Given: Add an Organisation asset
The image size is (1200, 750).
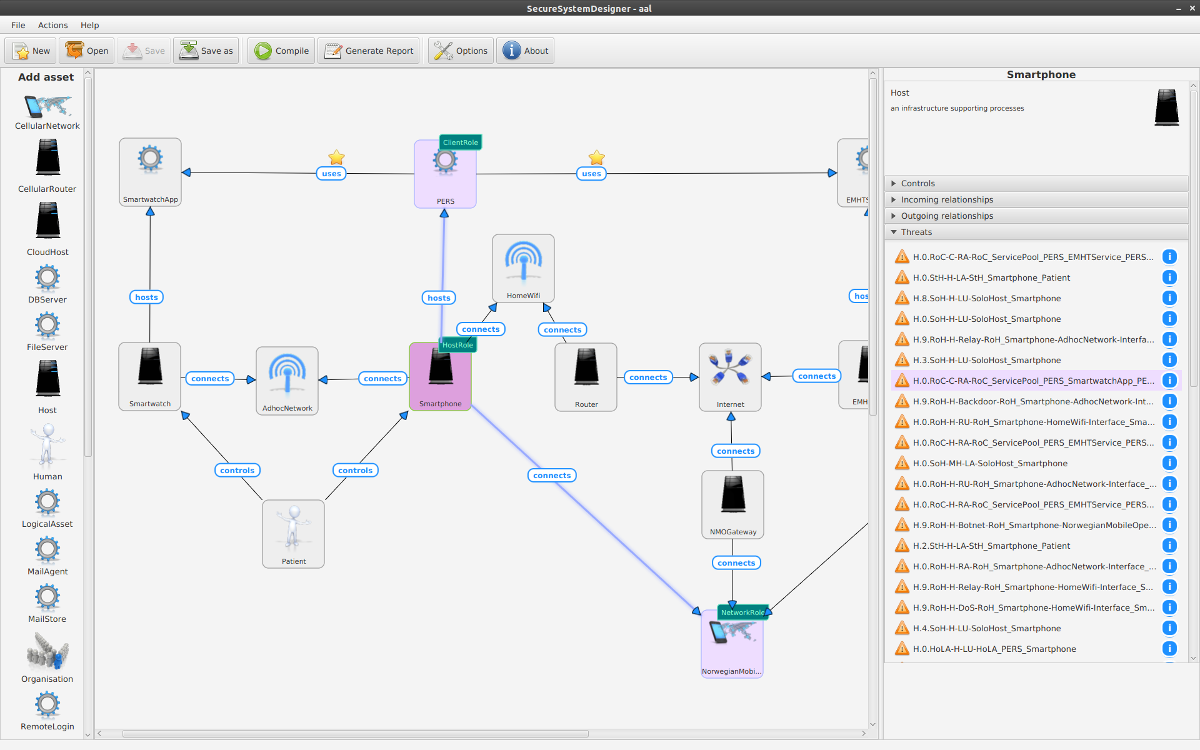Looking at the screenshot, I should tap(47, 658).
